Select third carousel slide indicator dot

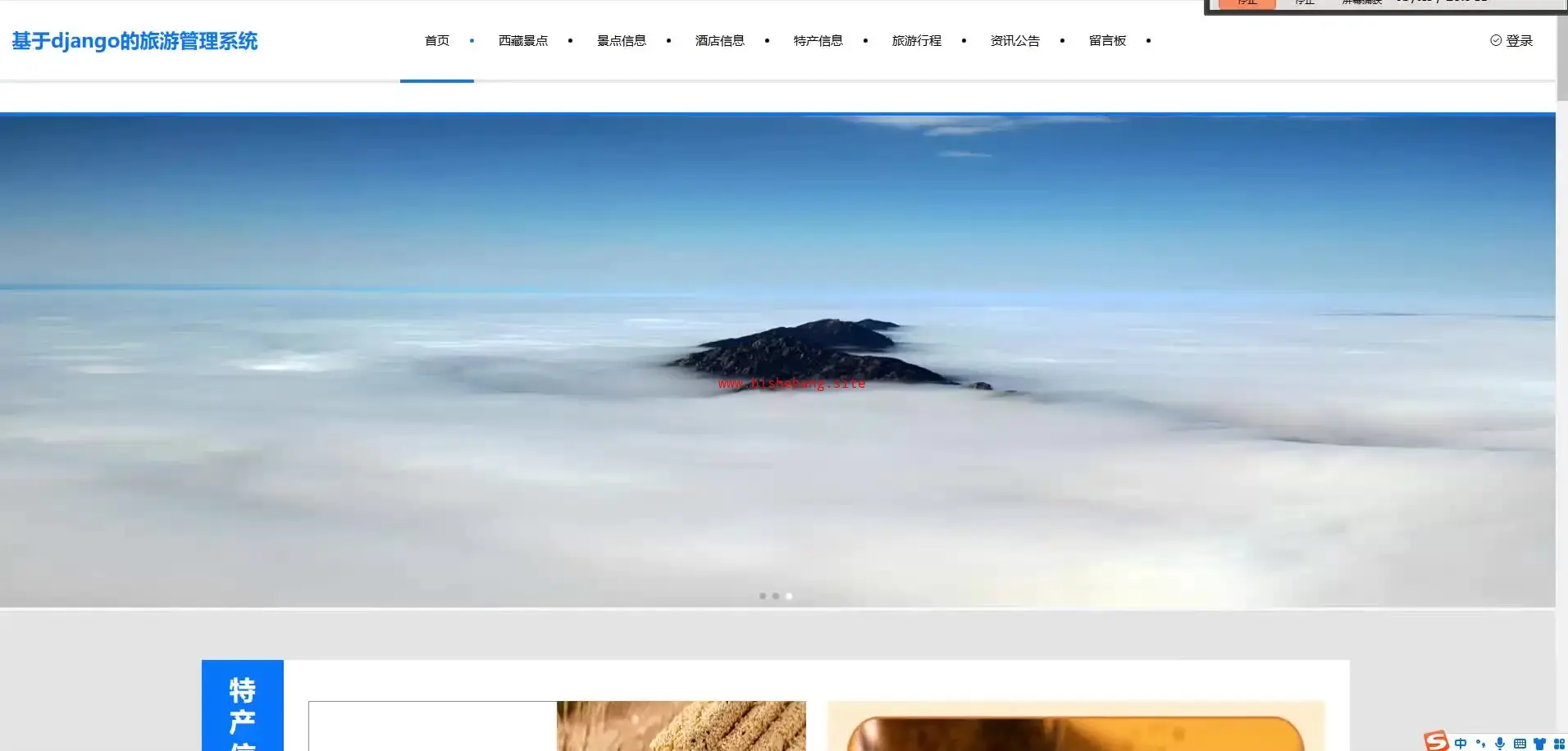click(x=789, y=596)
